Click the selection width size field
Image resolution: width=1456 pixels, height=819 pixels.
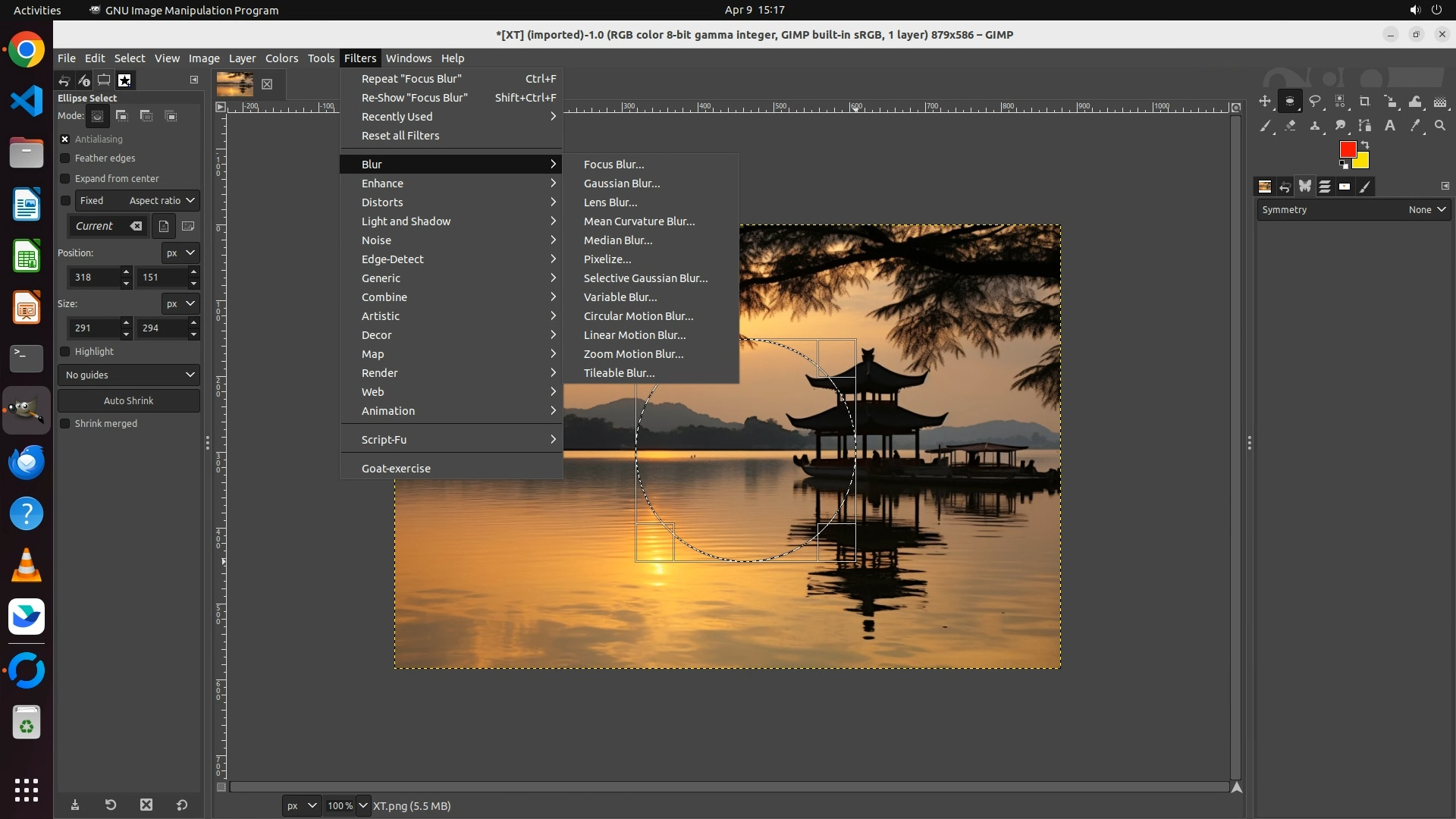(x=93, y=328)
